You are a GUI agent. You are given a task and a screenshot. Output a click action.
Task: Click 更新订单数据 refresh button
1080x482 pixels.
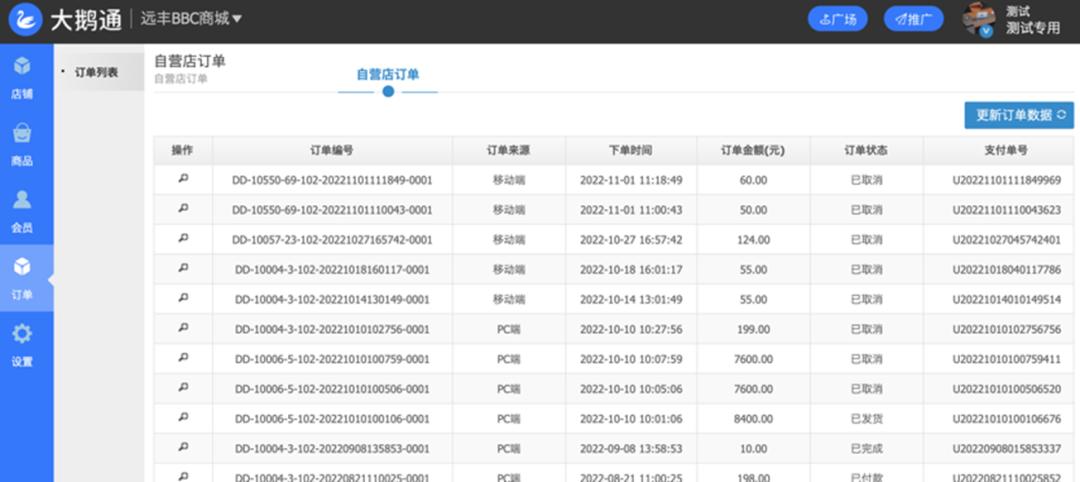(1019, 115)
